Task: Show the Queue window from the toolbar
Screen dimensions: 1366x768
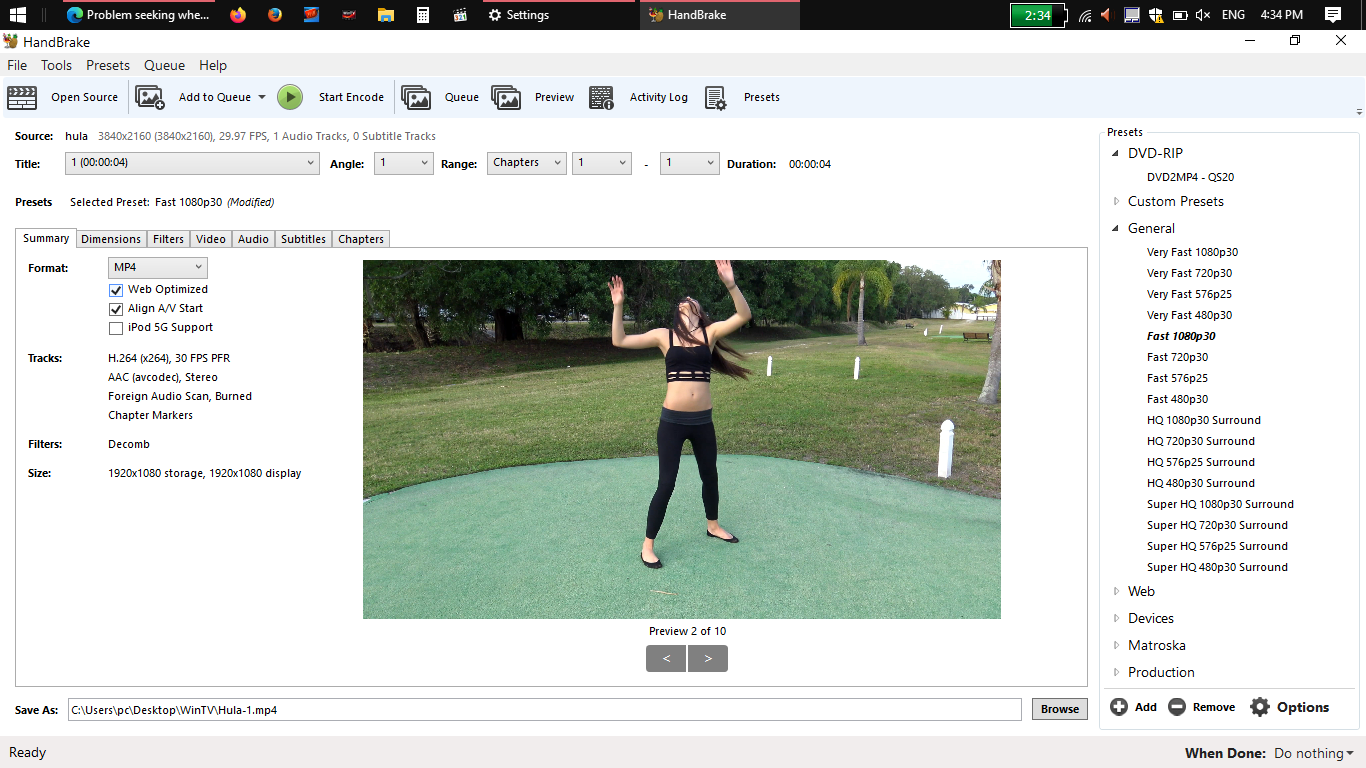Action: click(x=440, y=97)
